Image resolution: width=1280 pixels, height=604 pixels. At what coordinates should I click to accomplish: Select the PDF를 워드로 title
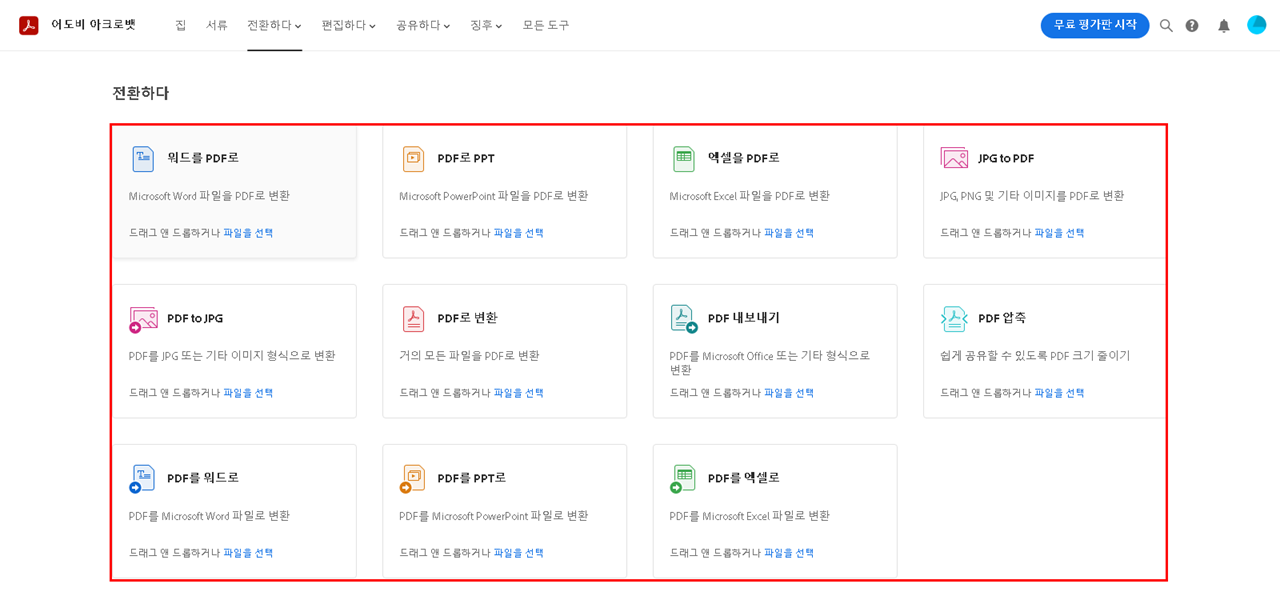[203, 478]
